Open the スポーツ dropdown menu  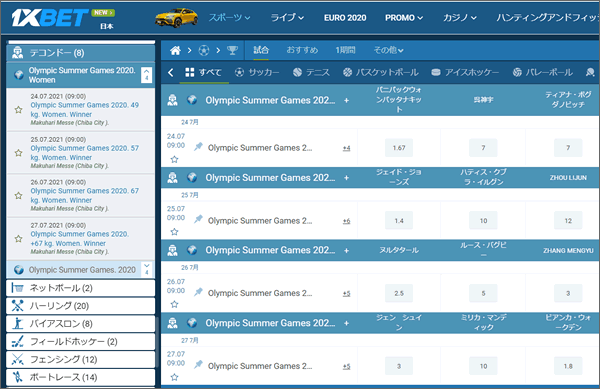click(229, 18)
